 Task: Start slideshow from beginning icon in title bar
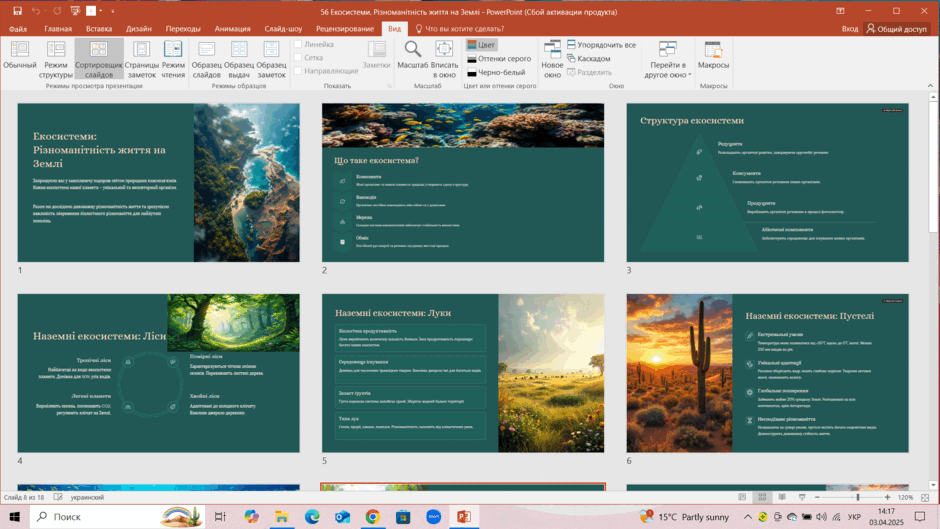point(75,11)
